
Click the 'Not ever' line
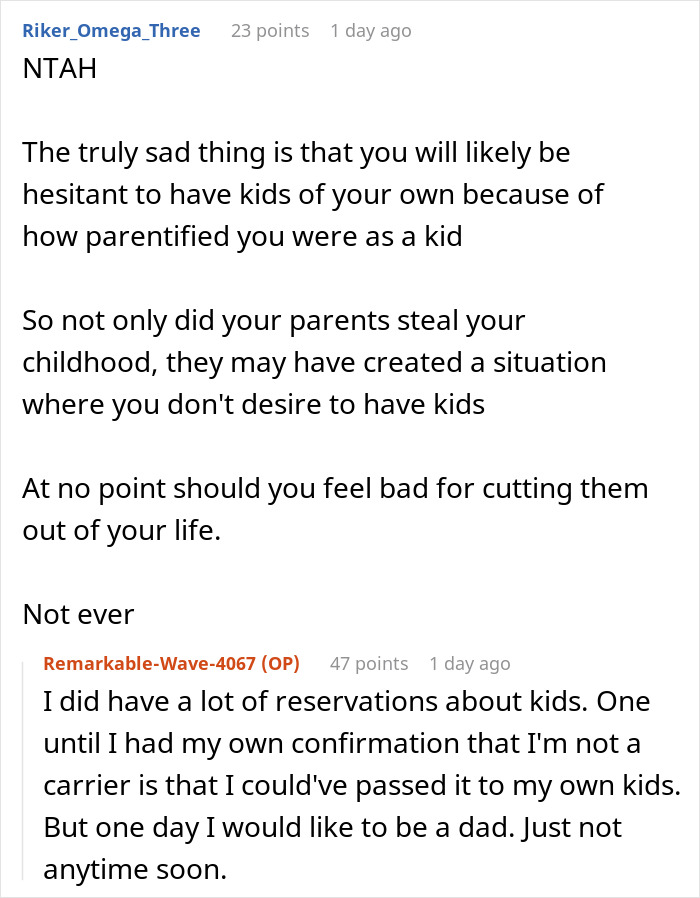78,615
